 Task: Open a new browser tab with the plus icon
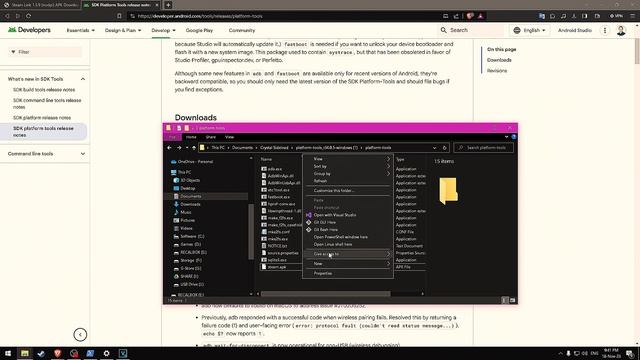tap(168, 5)
